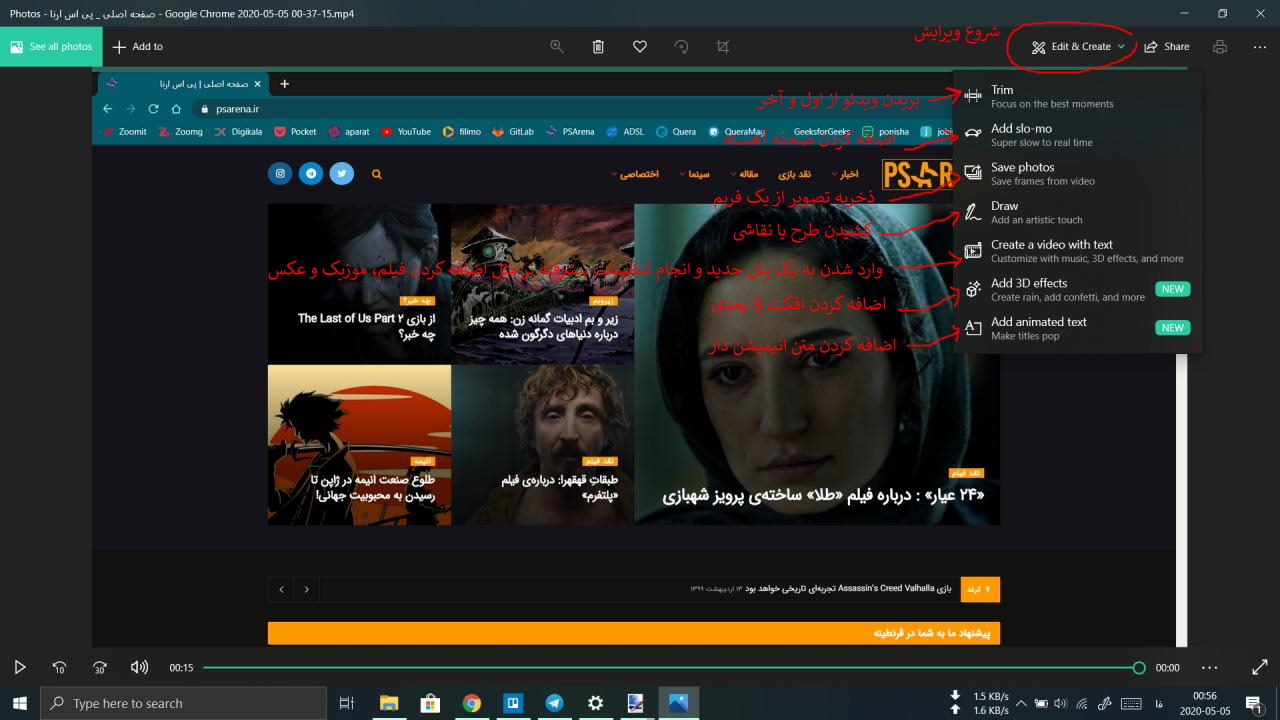
Task: Click the network Wi-Fi tray icon
Action: (1082, 703)
